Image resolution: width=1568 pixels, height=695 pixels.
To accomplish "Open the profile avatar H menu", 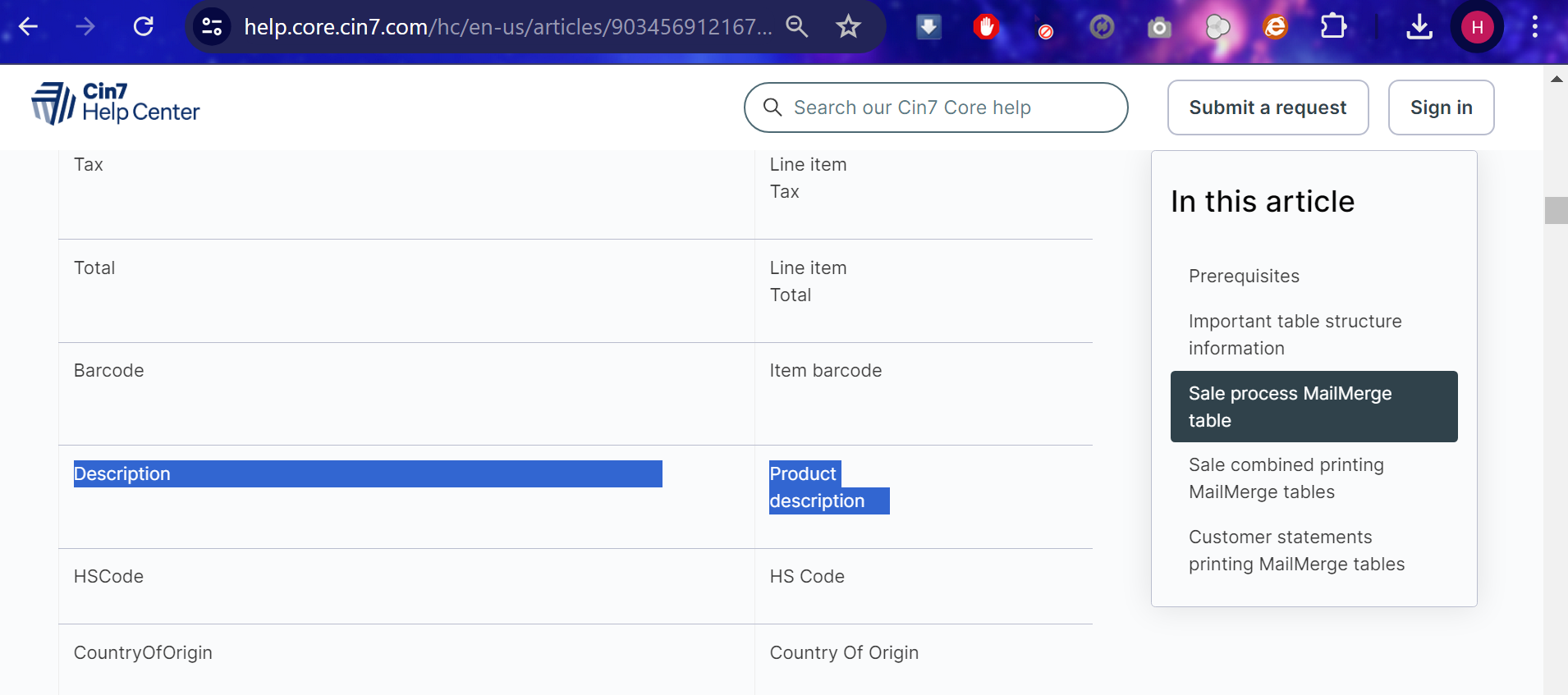I will coord(1477,27).
